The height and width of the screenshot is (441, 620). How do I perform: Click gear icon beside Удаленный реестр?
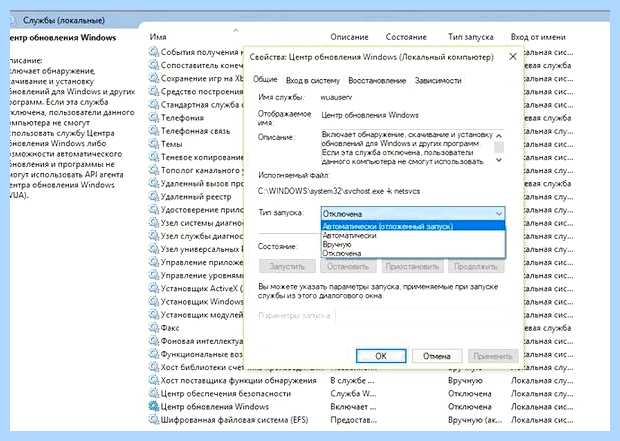153,197
